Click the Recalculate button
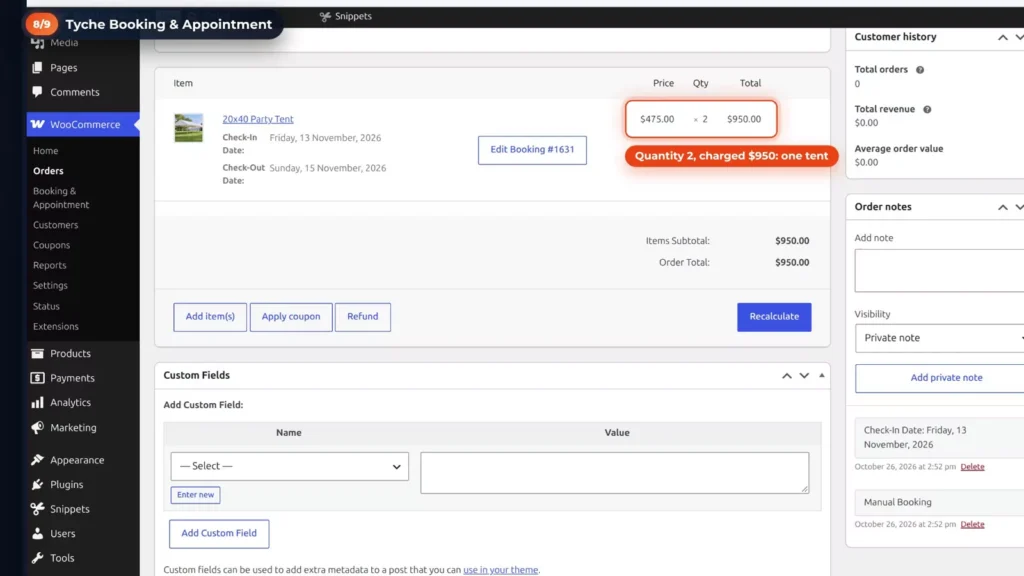 pyautogui.click(x=774, y=317)
